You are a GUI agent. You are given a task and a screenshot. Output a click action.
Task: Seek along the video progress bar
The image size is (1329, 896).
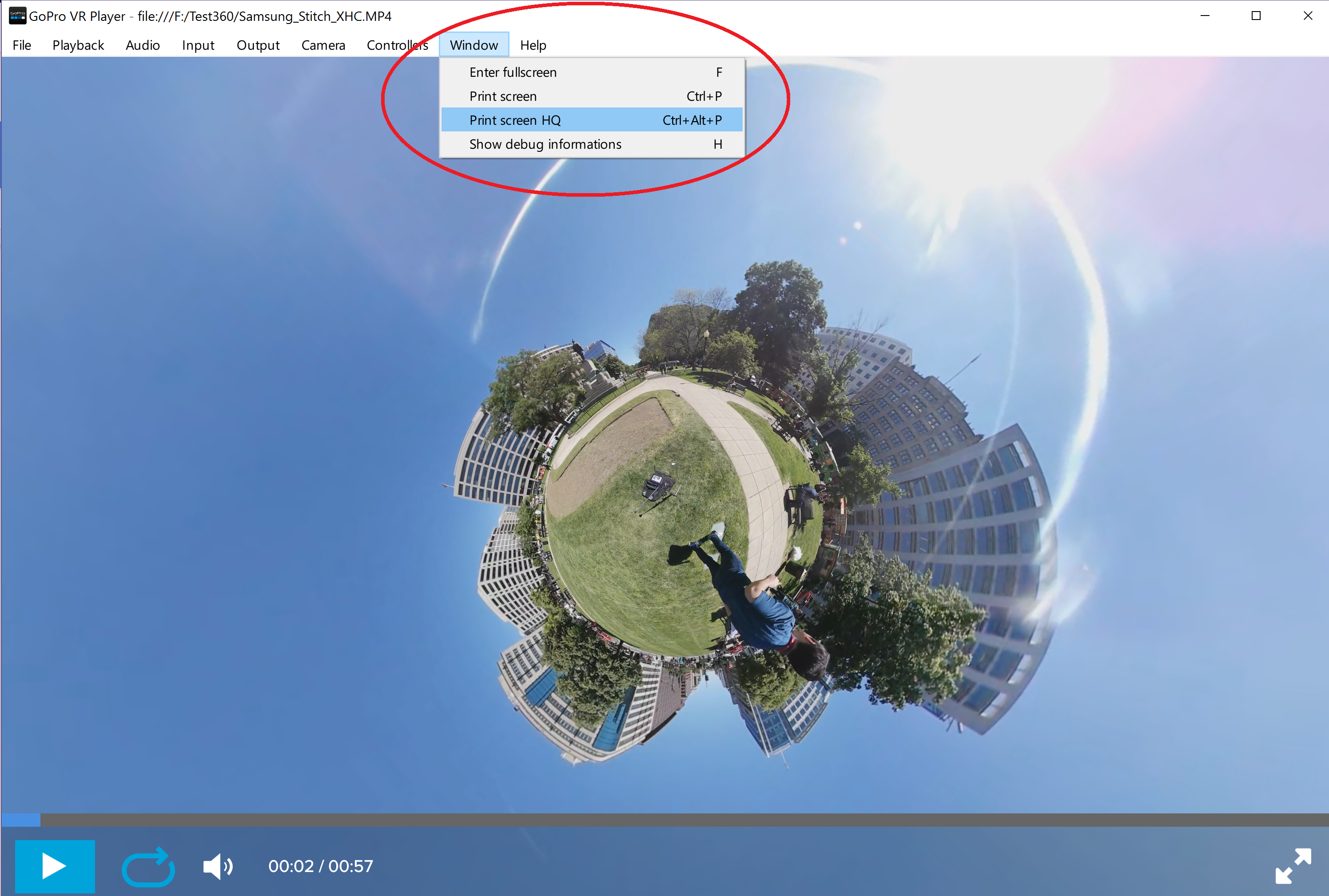click(664, 820)
